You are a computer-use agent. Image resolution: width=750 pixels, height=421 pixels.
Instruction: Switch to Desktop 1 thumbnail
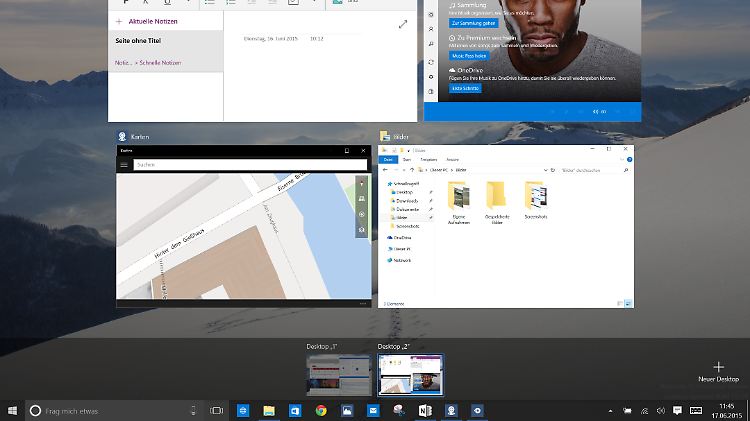click(339, 375)
